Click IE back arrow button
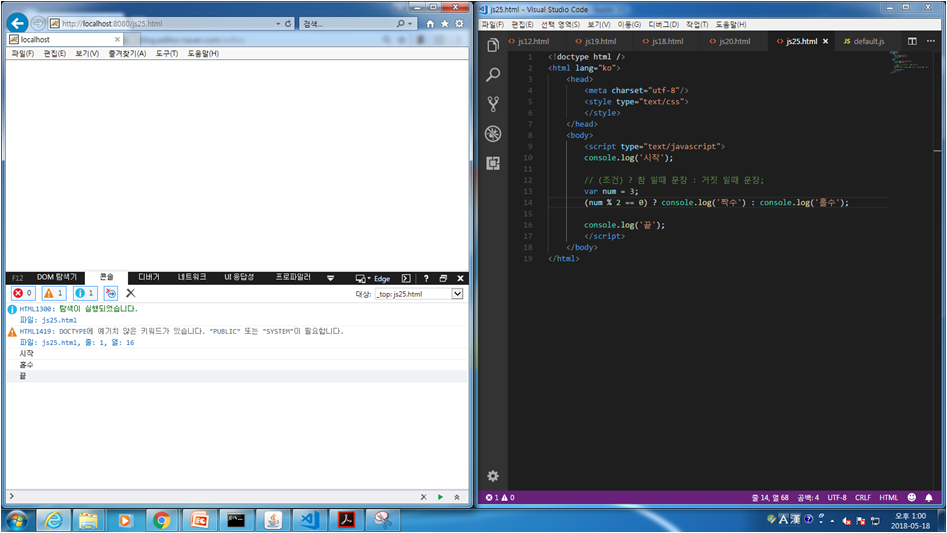The image size is (947, 533). 18,23
